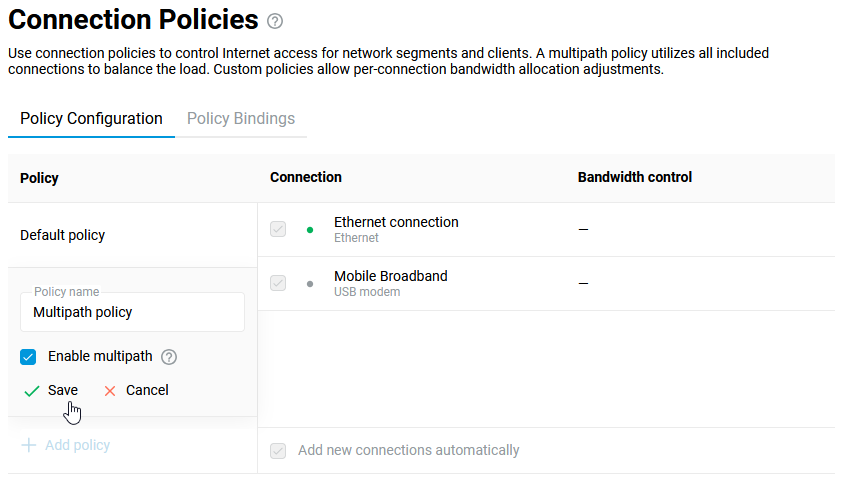Switch to the Policy Configuration tab
The height and width of the screenshot is (481, 844).
coord(91,119)
